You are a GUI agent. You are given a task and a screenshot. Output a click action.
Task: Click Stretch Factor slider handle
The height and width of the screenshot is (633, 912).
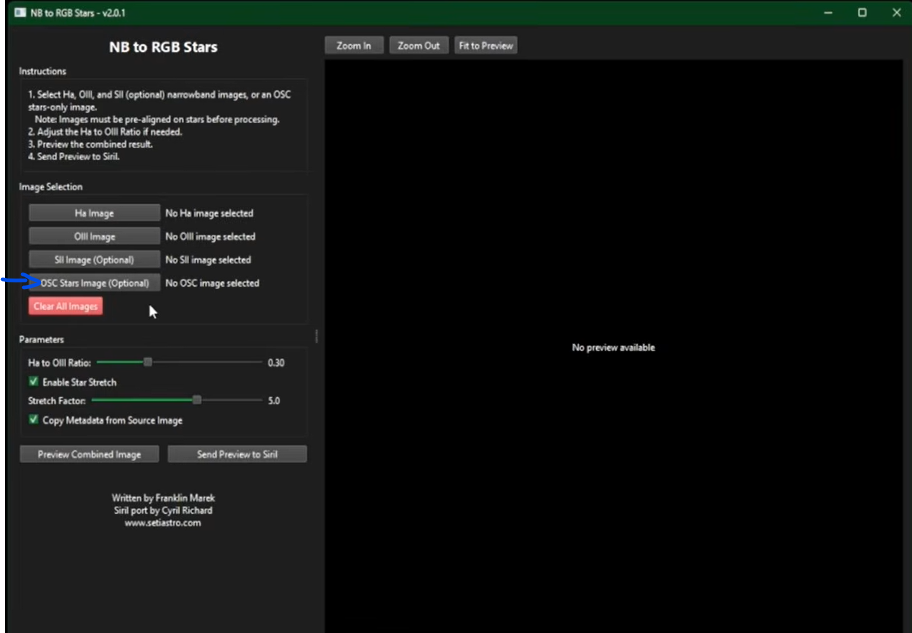(197, 400)
